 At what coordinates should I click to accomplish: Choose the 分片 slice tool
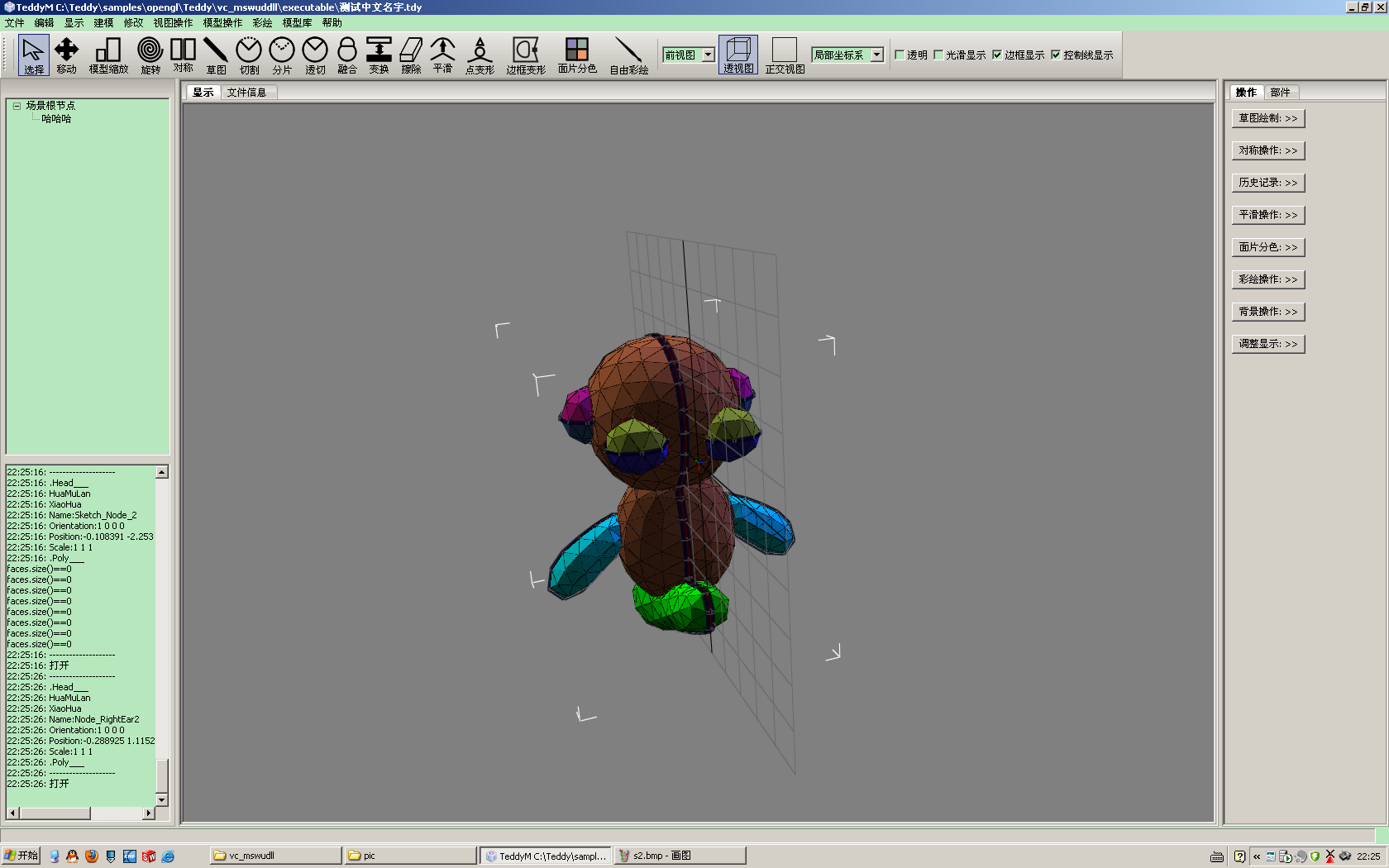coord(282,55)
